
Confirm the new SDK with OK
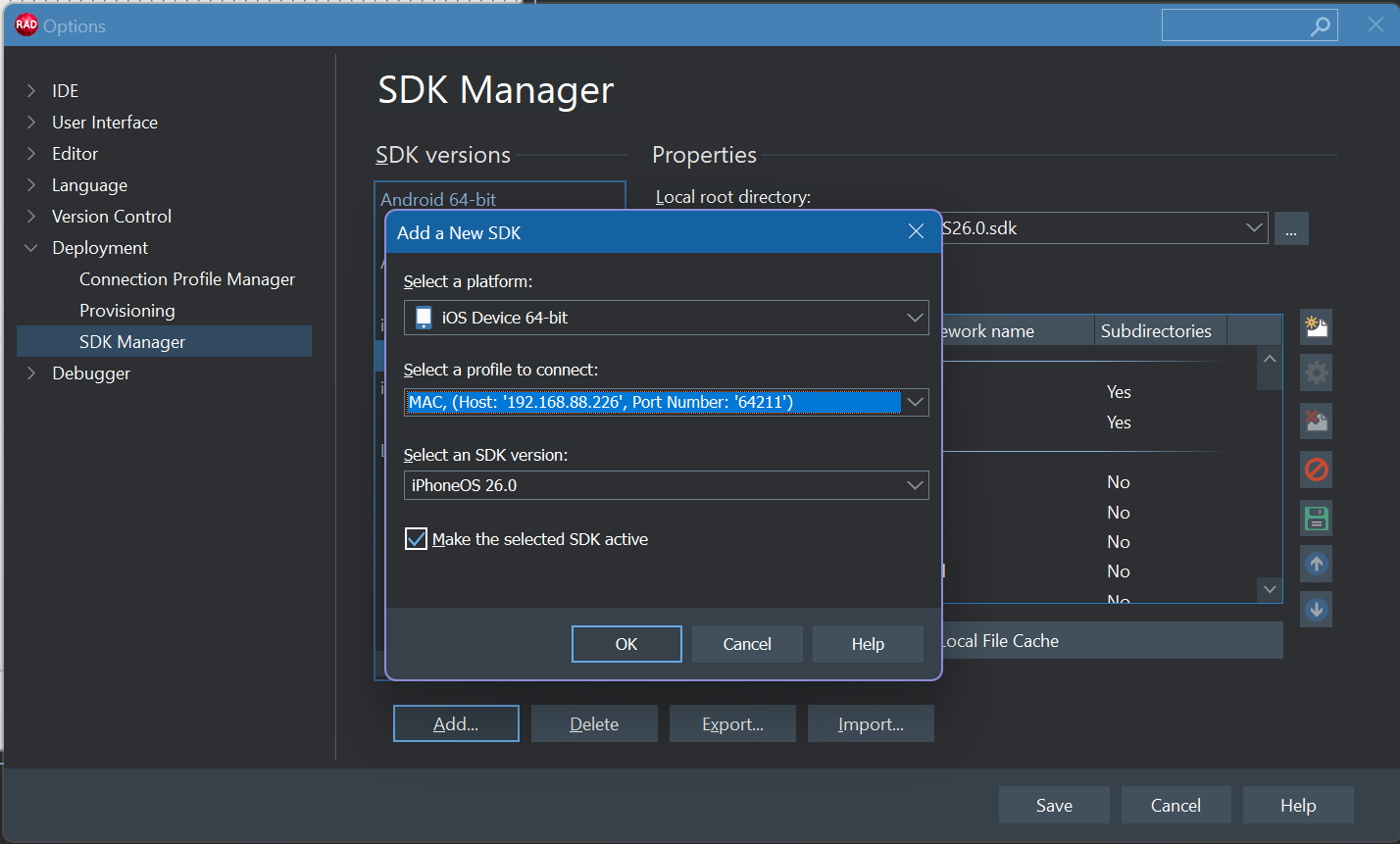pyautogui.click(x=626, y=644)
